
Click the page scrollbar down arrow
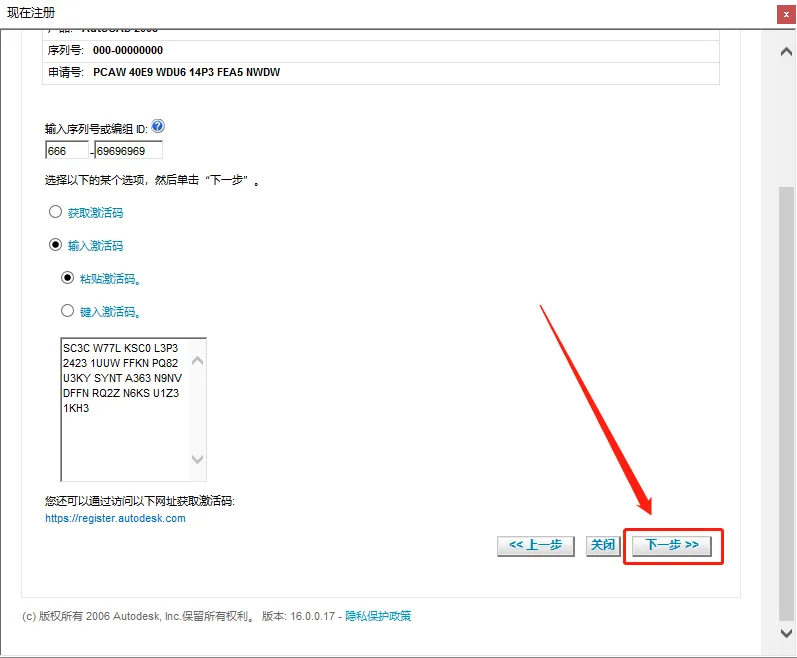786,633
